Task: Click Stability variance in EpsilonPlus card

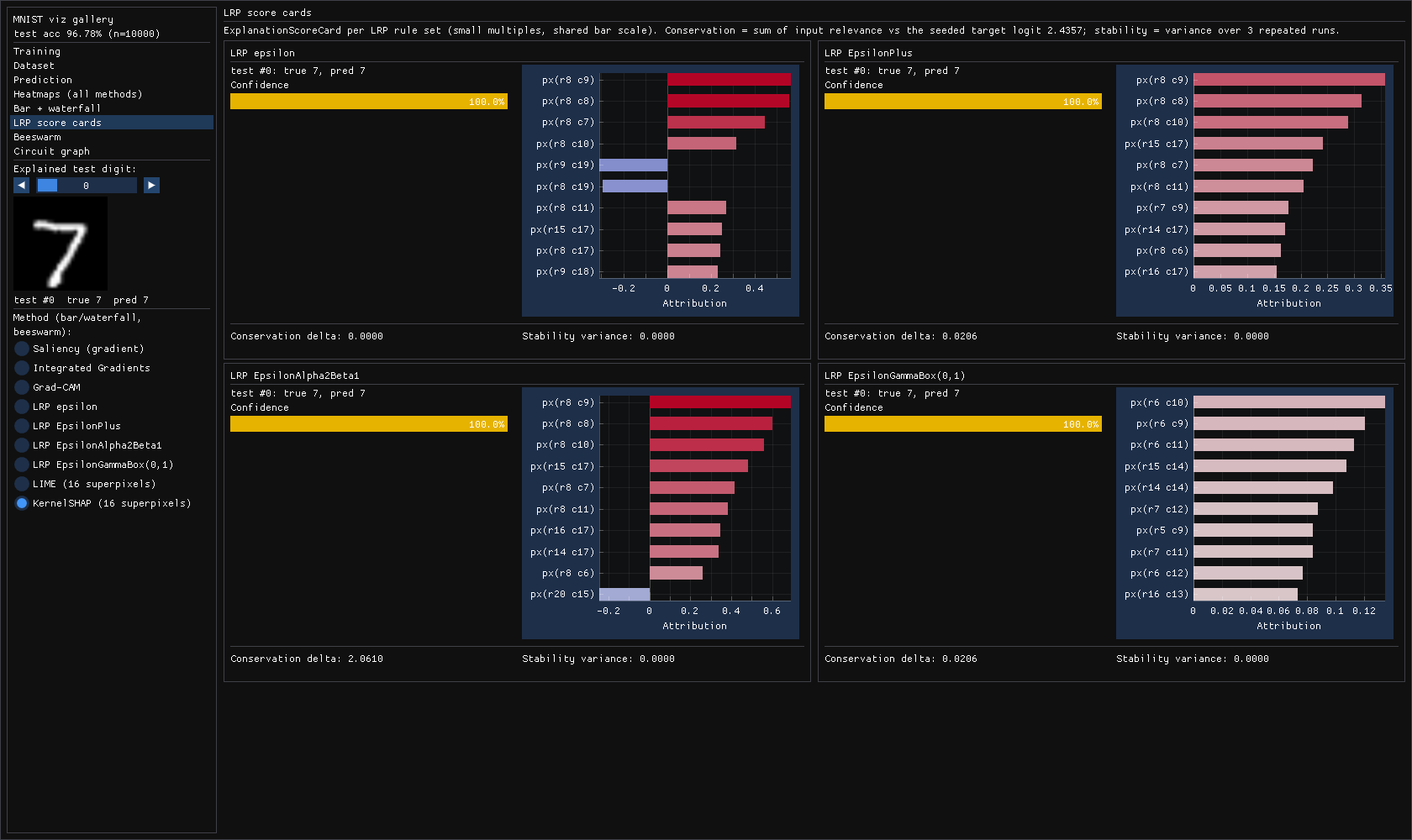Action: click(x=1193, y=337)
